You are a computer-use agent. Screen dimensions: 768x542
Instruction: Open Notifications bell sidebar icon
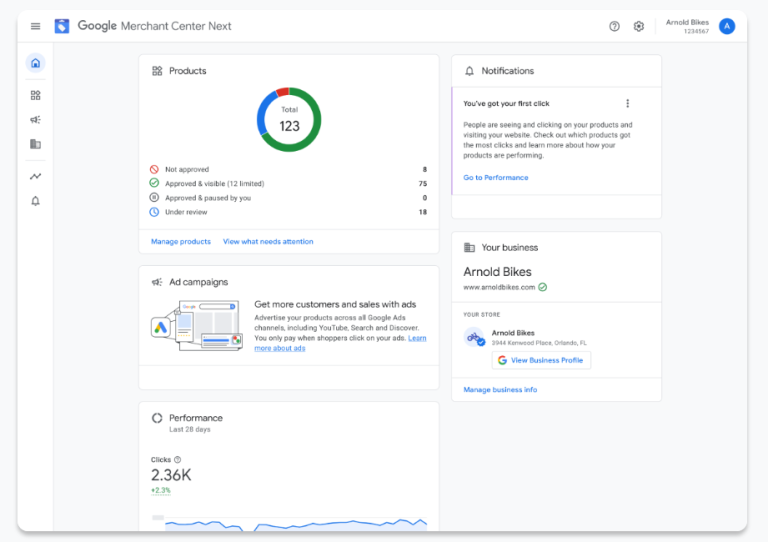click(x=35, y=201)
